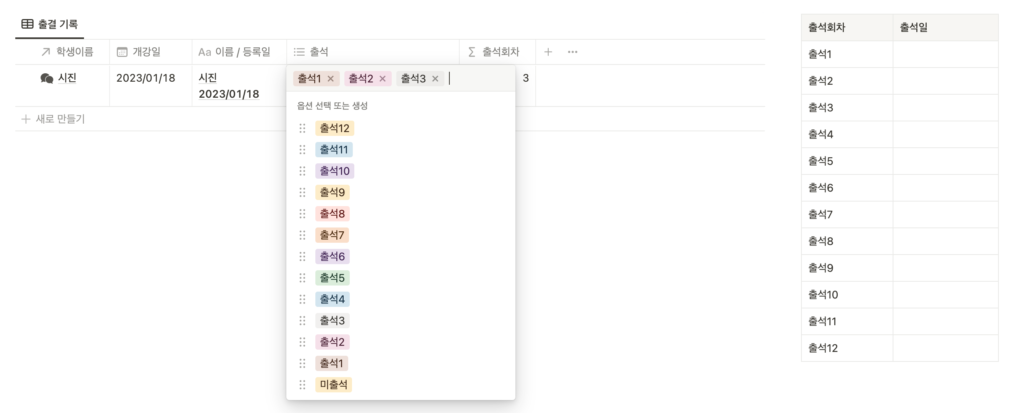This screenshot has height=413, width=1024.
Task: Click 출석10 cell in side table
Action: click(x=847, y=295)
